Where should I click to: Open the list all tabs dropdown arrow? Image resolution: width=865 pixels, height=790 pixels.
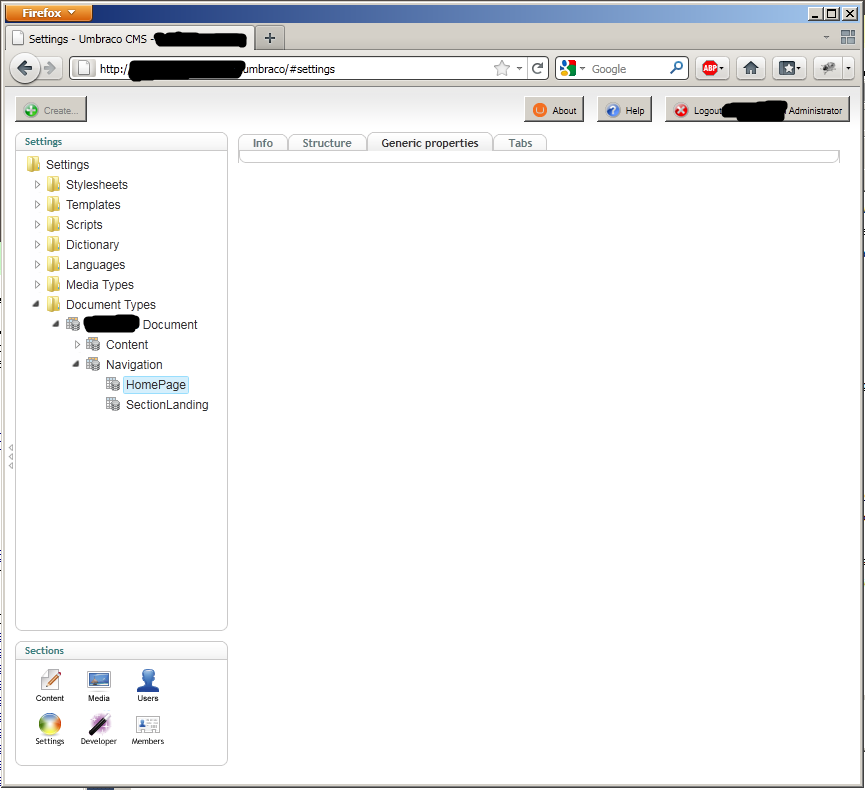pos(826,38)
